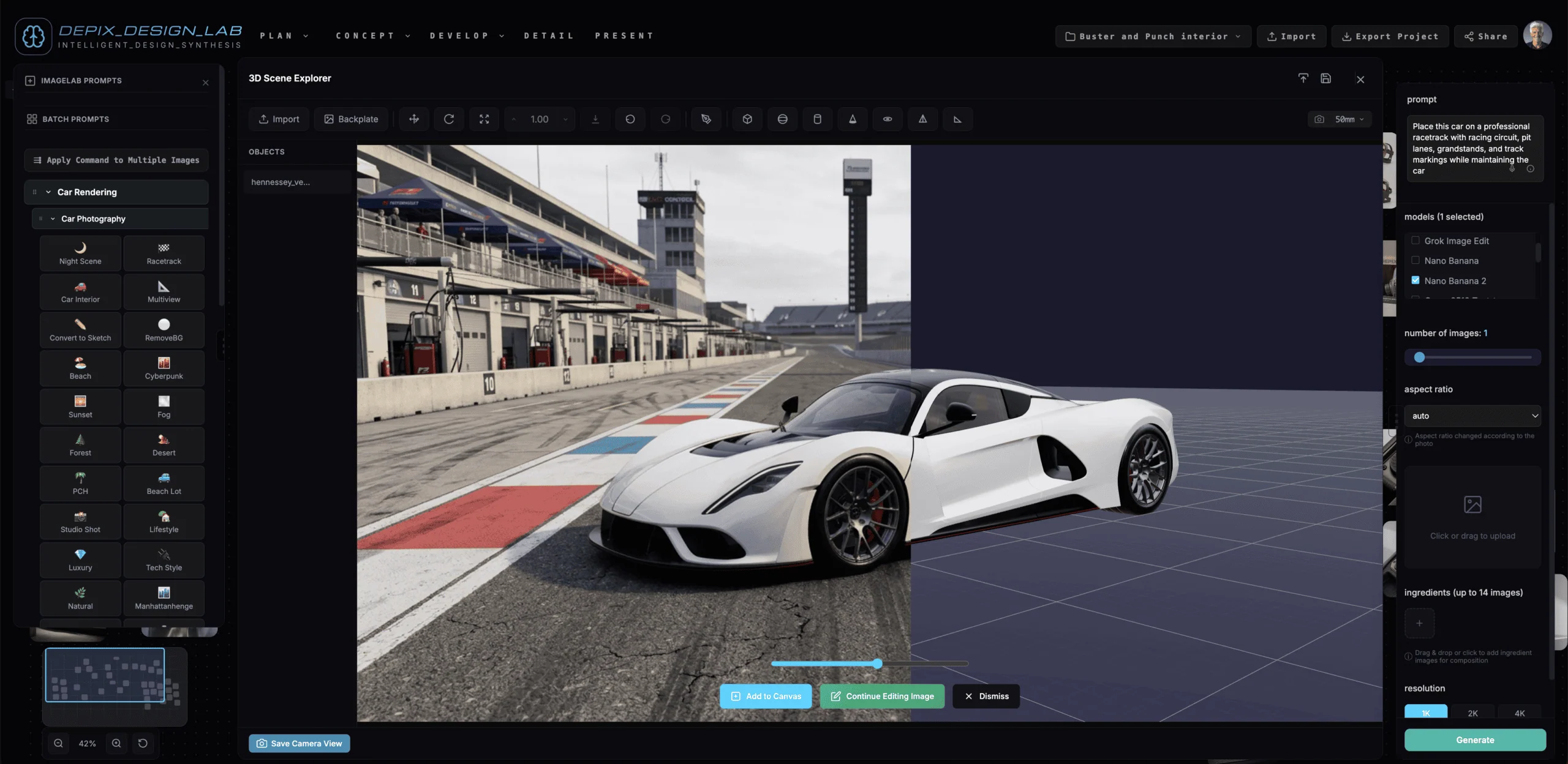1568x764 pixels.
Task: Add a cylinder primitive shape
Action: (x=817, y=119)
